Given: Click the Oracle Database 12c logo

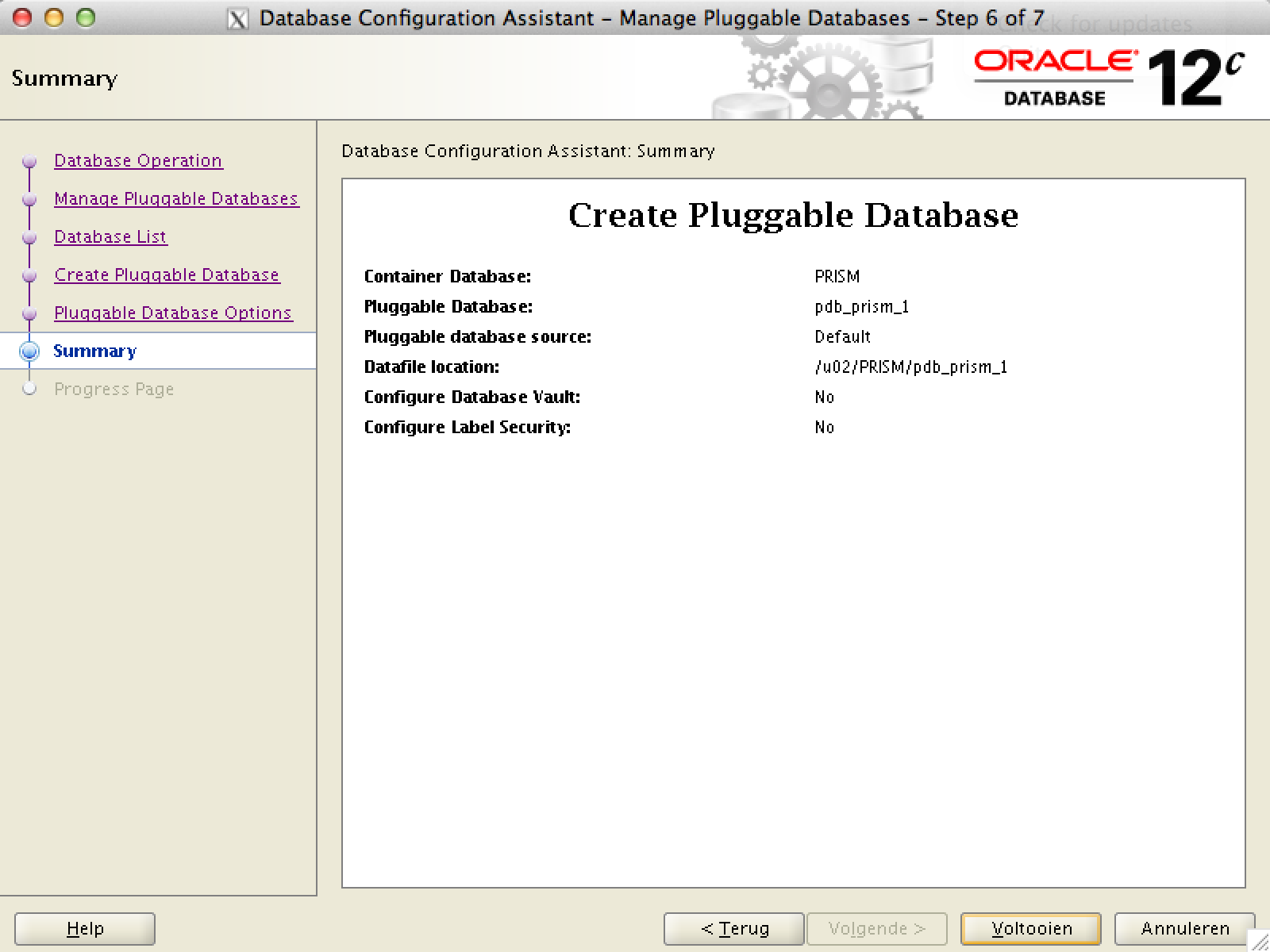Looking at the screenshot, I should (1109, 78).
